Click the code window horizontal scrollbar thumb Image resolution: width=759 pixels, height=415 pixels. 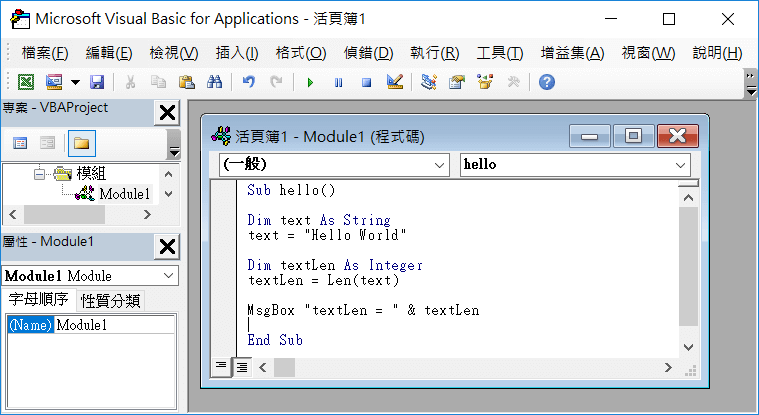[285, 368]
